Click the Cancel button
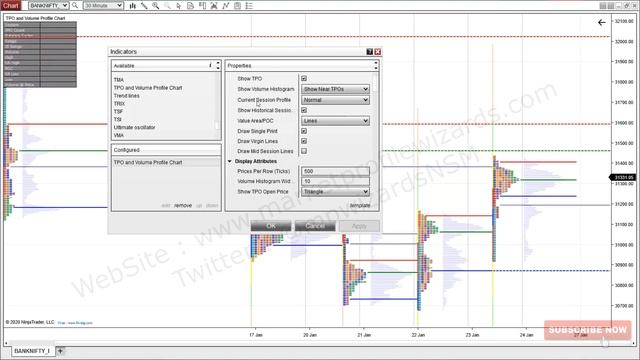This screenshot has width=640, height=360. click(315, 226)
